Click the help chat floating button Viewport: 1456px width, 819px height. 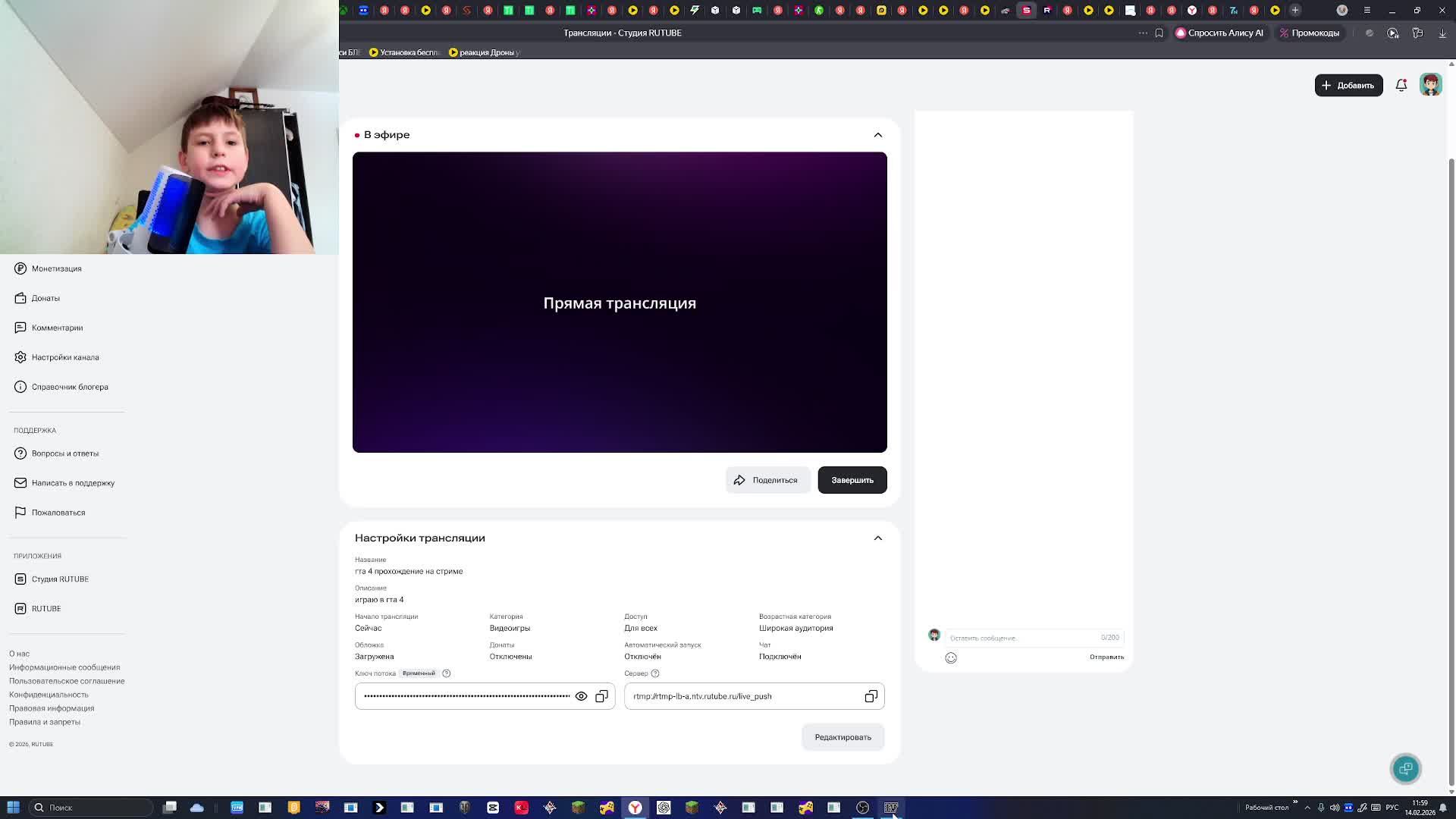1405,768
